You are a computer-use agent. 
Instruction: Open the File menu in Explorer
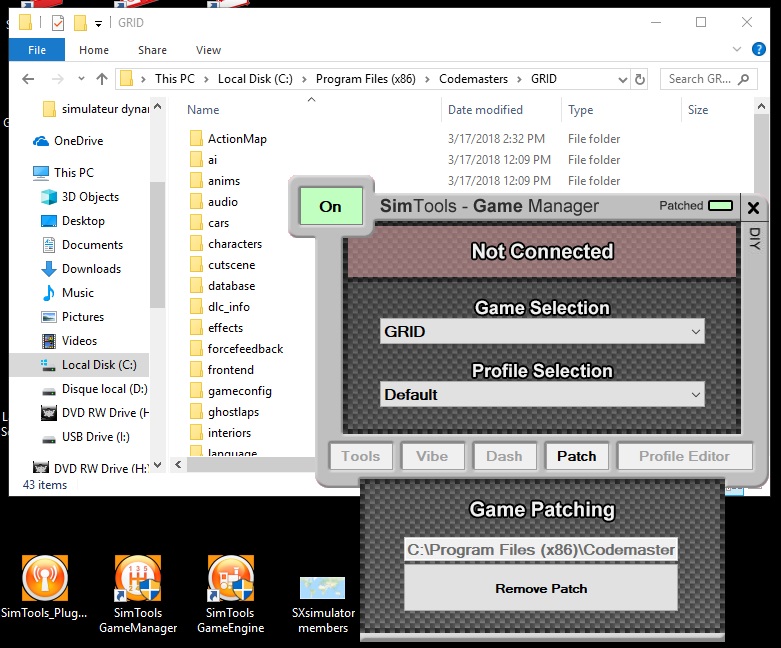[37, 50]
